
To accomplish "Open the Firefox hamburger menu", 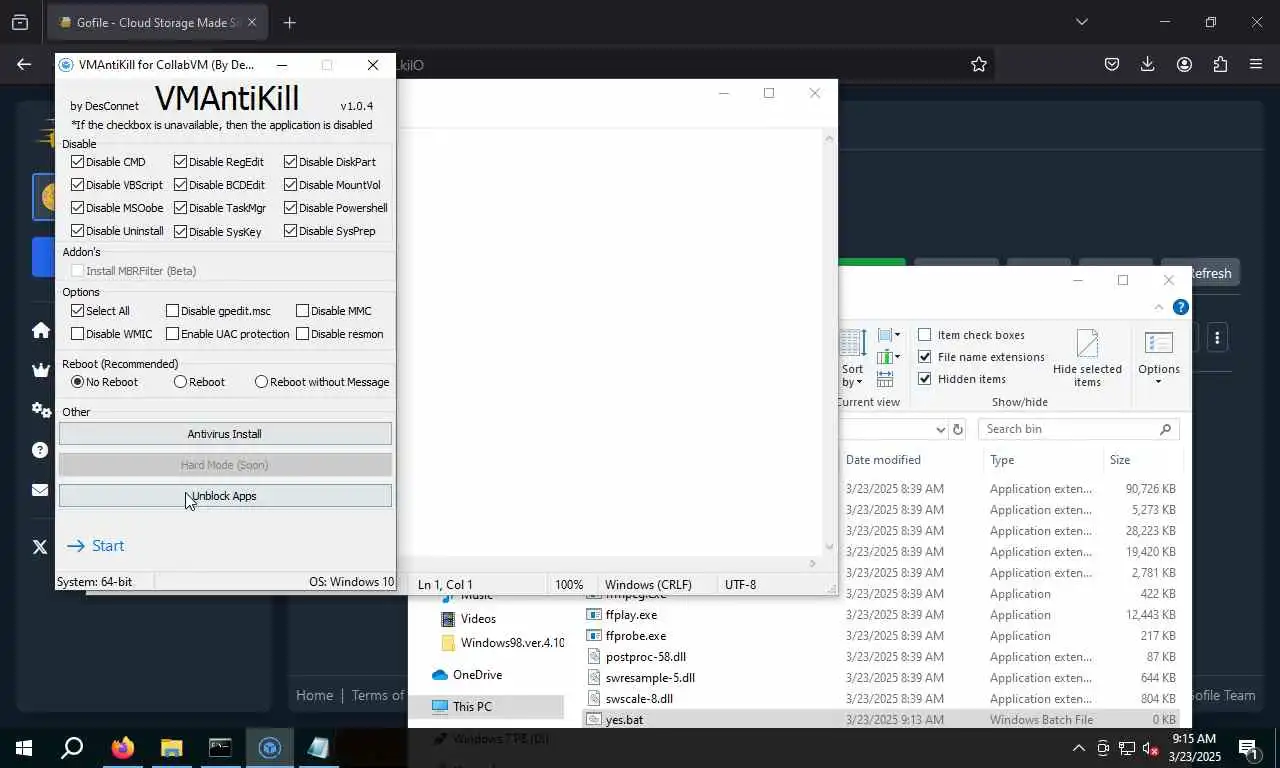I will [x=1256, y=64].
